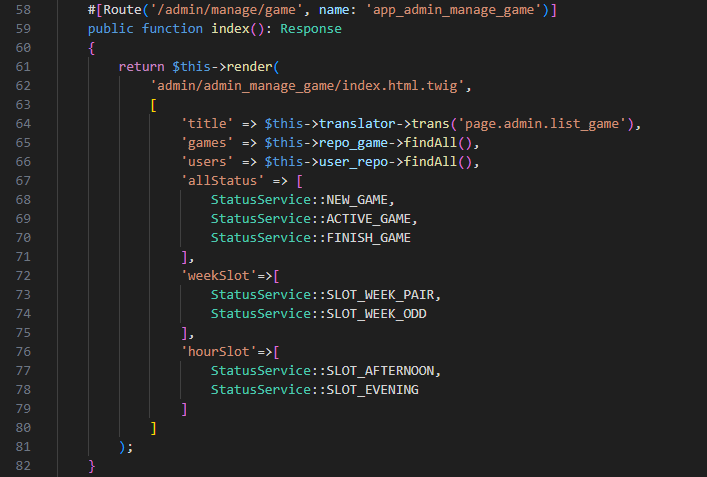Click the 'users' array key
Viewport: 707px width, 477px height.
coord(207,162)
